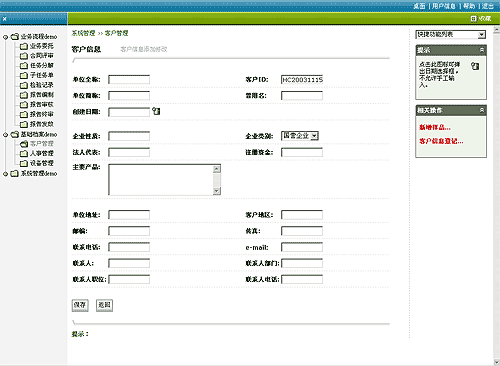Click the folder icon beside 检验记录
The width and height of the screenshot is (500, 366).
(24, 85)
